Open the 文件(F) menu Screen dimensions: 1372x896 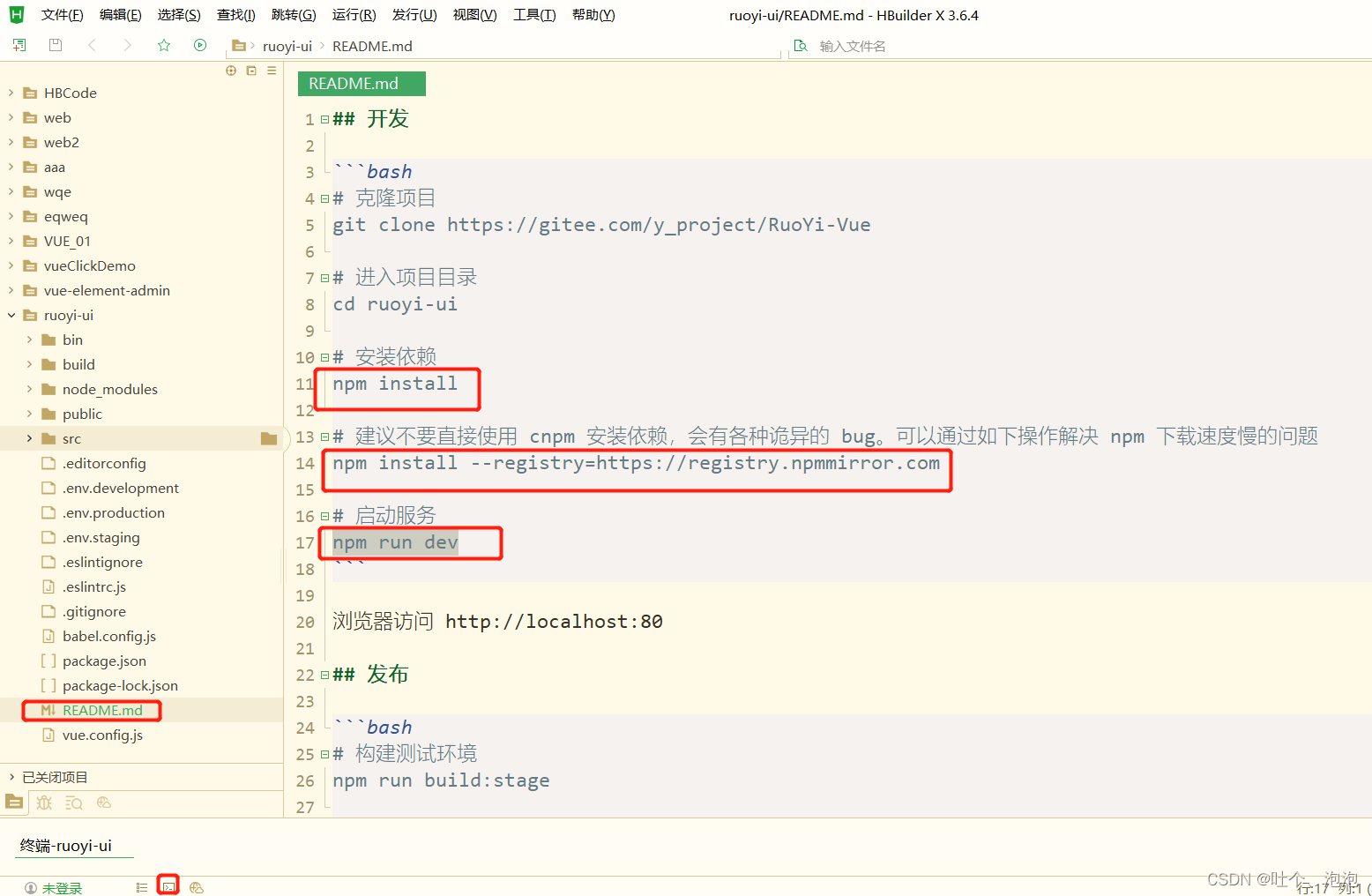pos(62,15)
